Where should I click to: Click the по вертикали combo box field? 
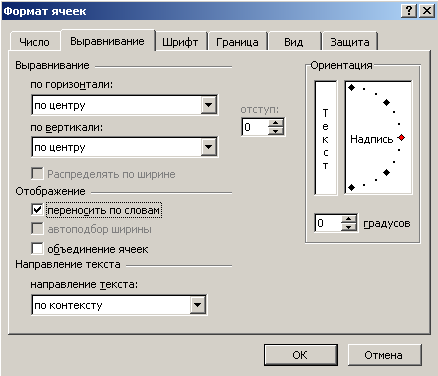[125, 147]
